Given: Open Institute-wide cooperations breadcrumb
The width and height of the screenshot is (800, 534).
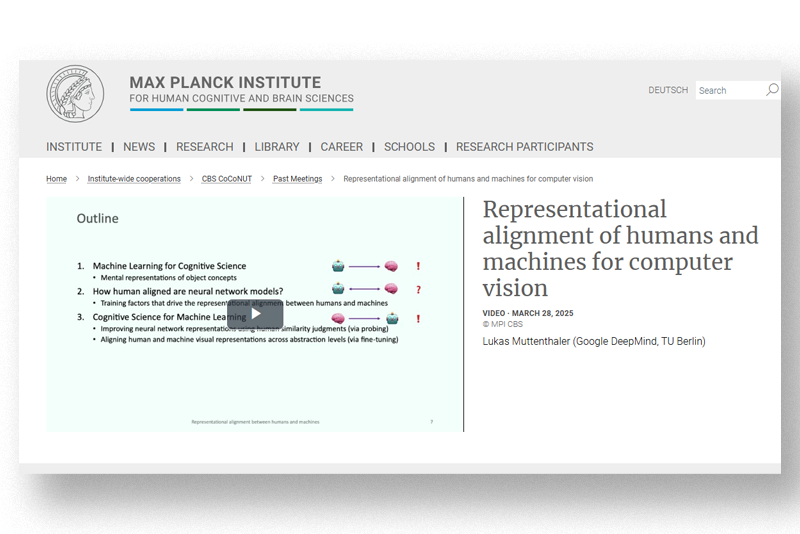Looking at the screenshot, I should point(134,179).
